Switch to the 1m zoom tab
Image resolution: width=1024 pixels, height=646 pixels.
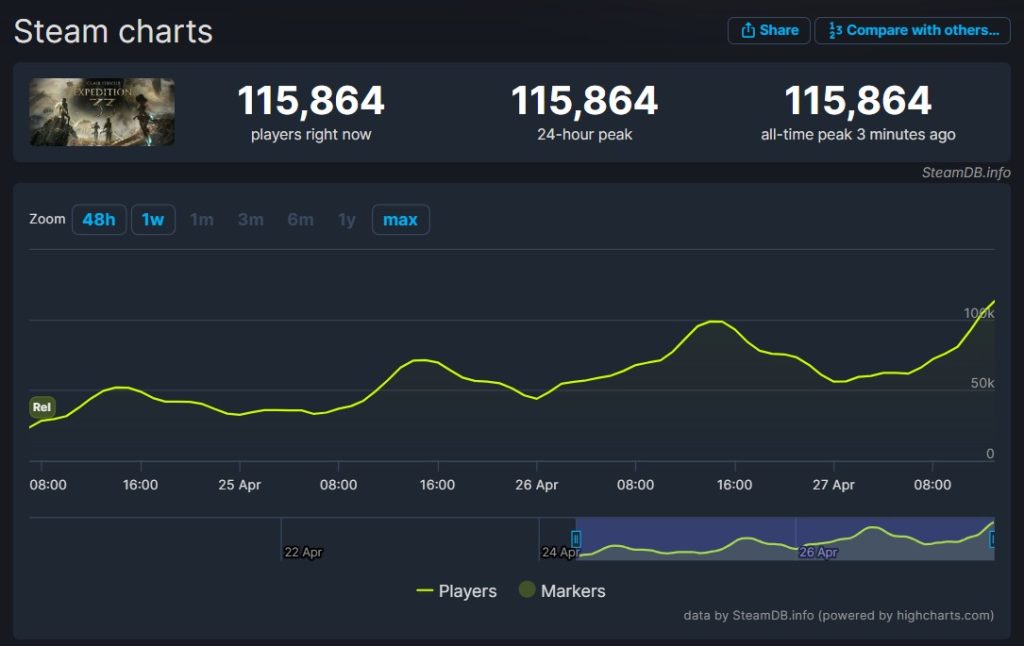tap(201, 220)
